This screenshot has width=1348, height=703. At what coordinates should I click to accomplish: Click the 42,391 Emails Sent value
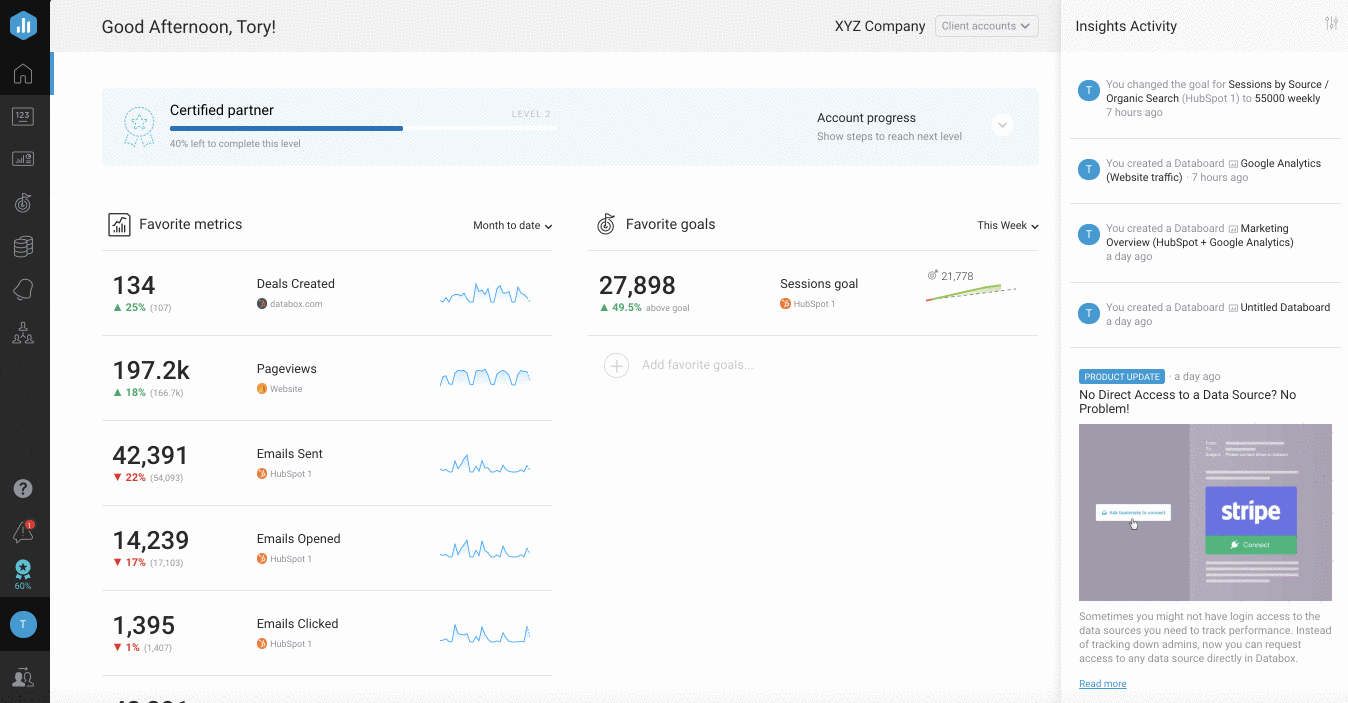pos(151,455)
